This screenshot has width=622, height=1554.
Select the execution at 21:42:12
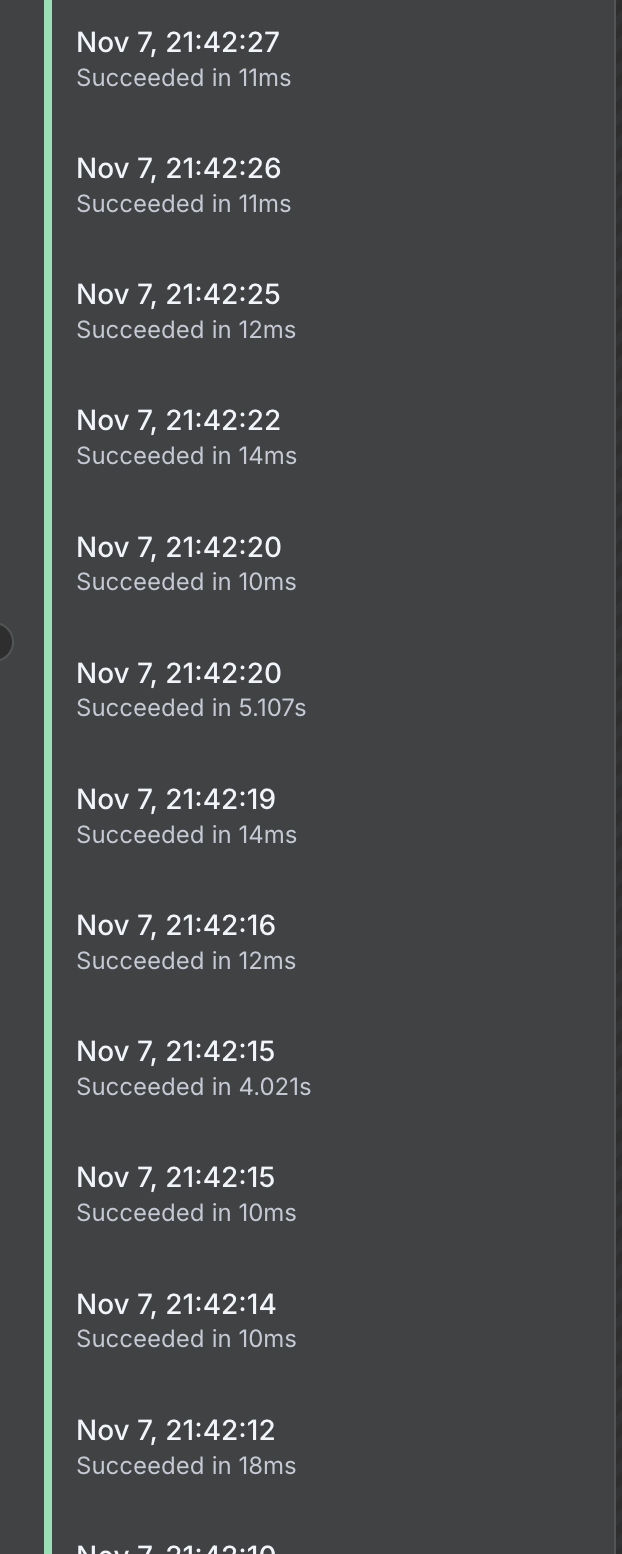[176, 1431]
